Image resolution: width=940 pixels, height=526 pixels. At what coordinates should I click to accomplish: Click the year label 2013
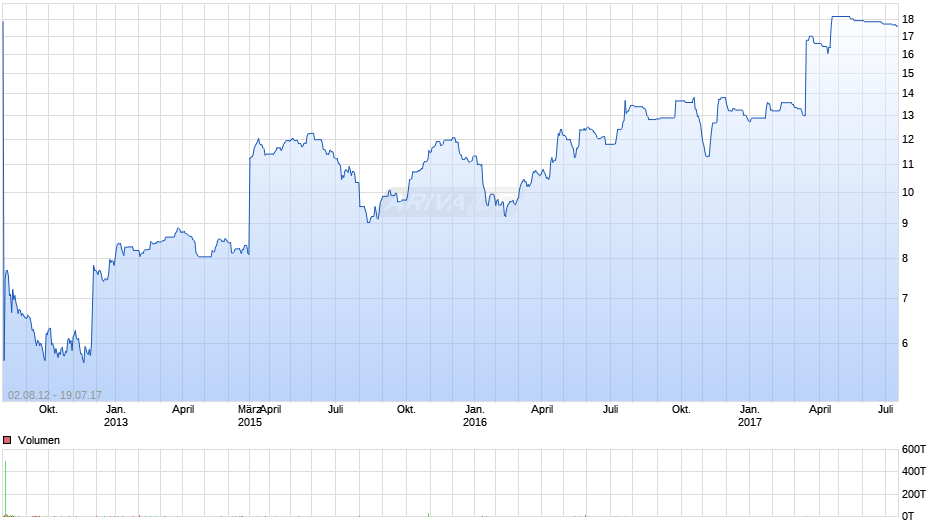(116, 422)
